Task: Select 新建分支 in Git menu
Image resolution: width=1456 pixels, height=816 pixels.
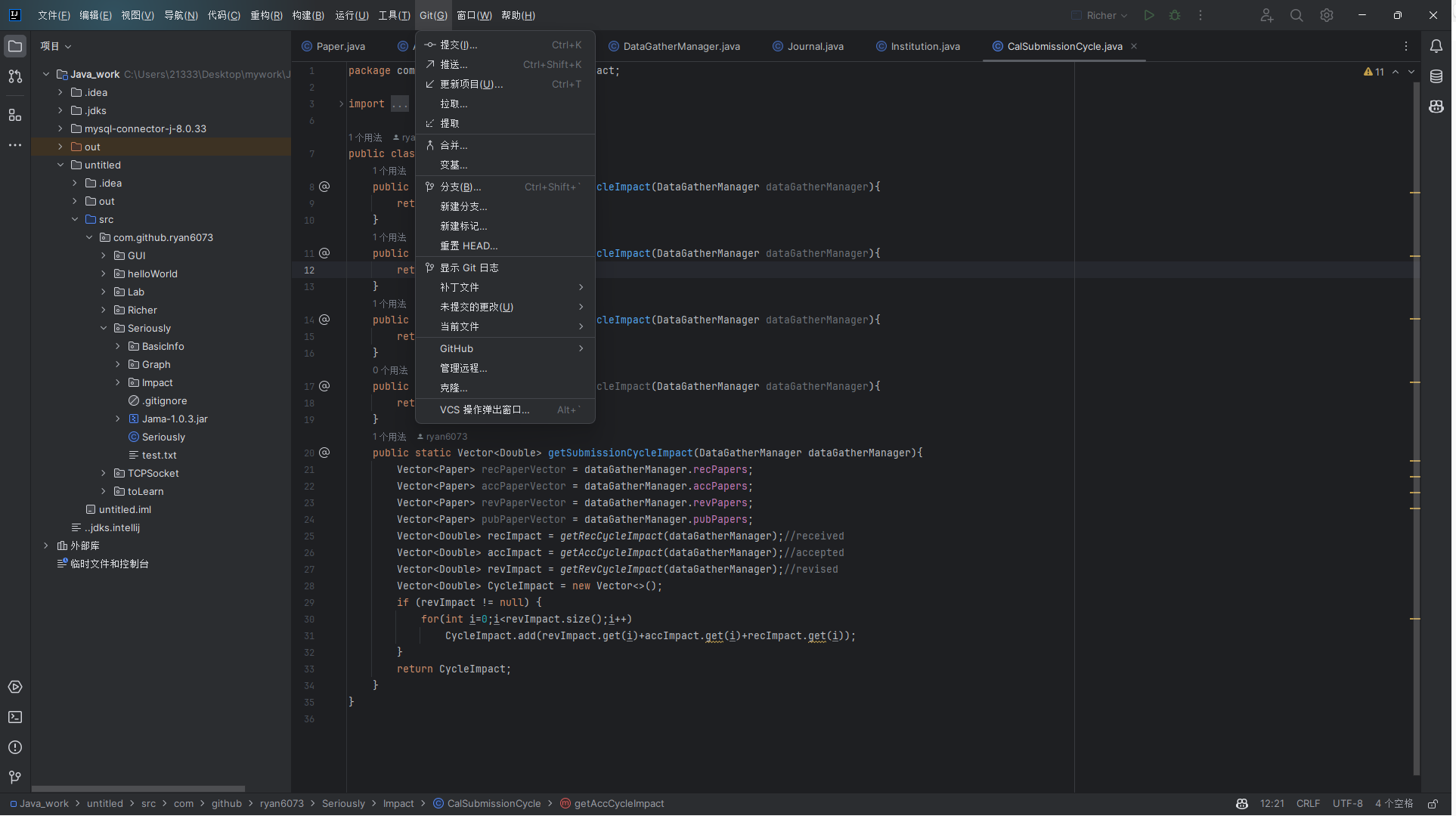Action: [505, 206]
